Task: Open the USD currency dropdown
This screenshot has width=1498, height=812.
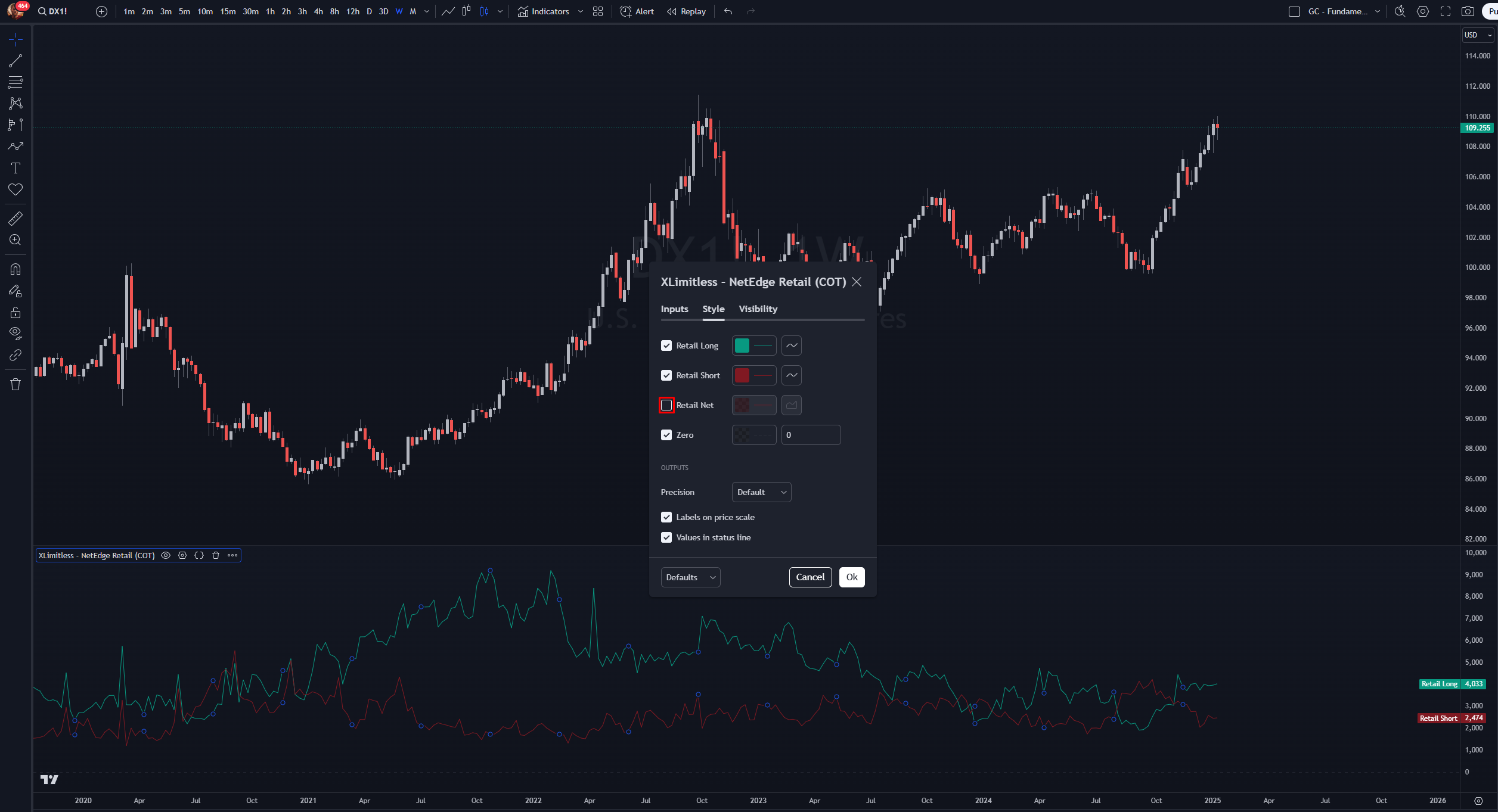Action: tap(1477, 35)
